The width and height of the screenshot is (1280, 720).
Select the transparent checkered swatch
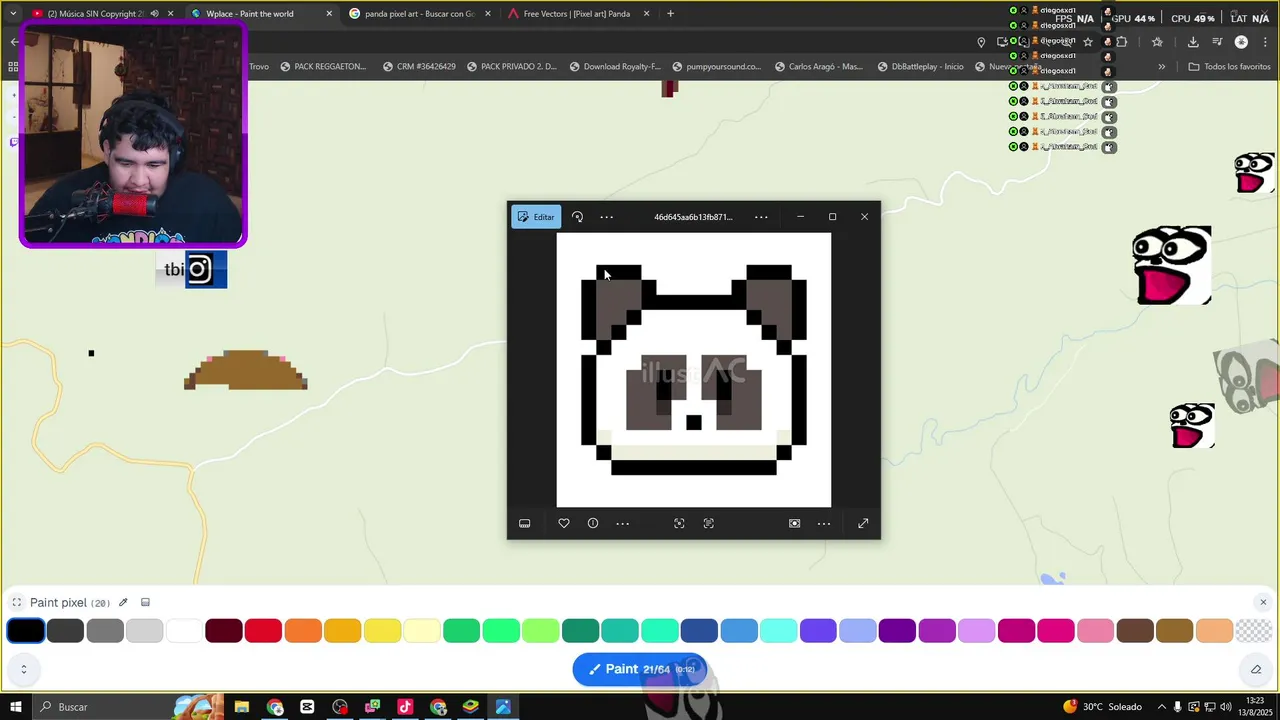1254,631
